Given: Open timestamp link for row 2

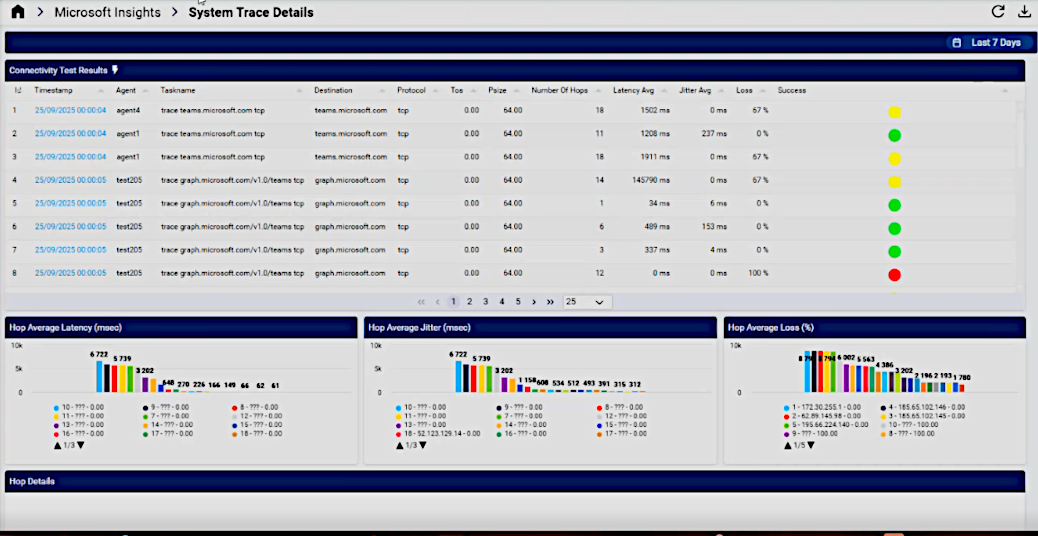Looking at the screenshot, I should coord(70,134).
